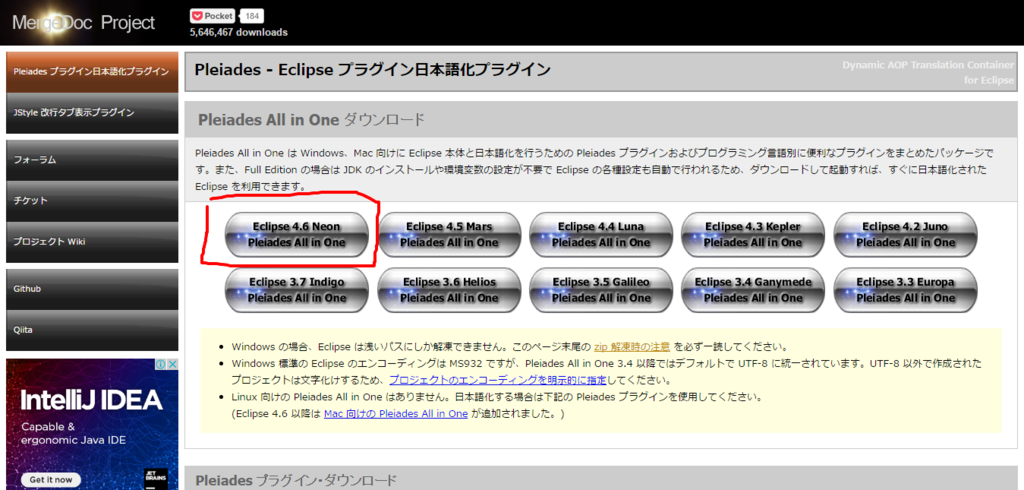
Task: Download Eclipse 3.5 Galileo Pleiades All in One
Action: tap(601, 290)
